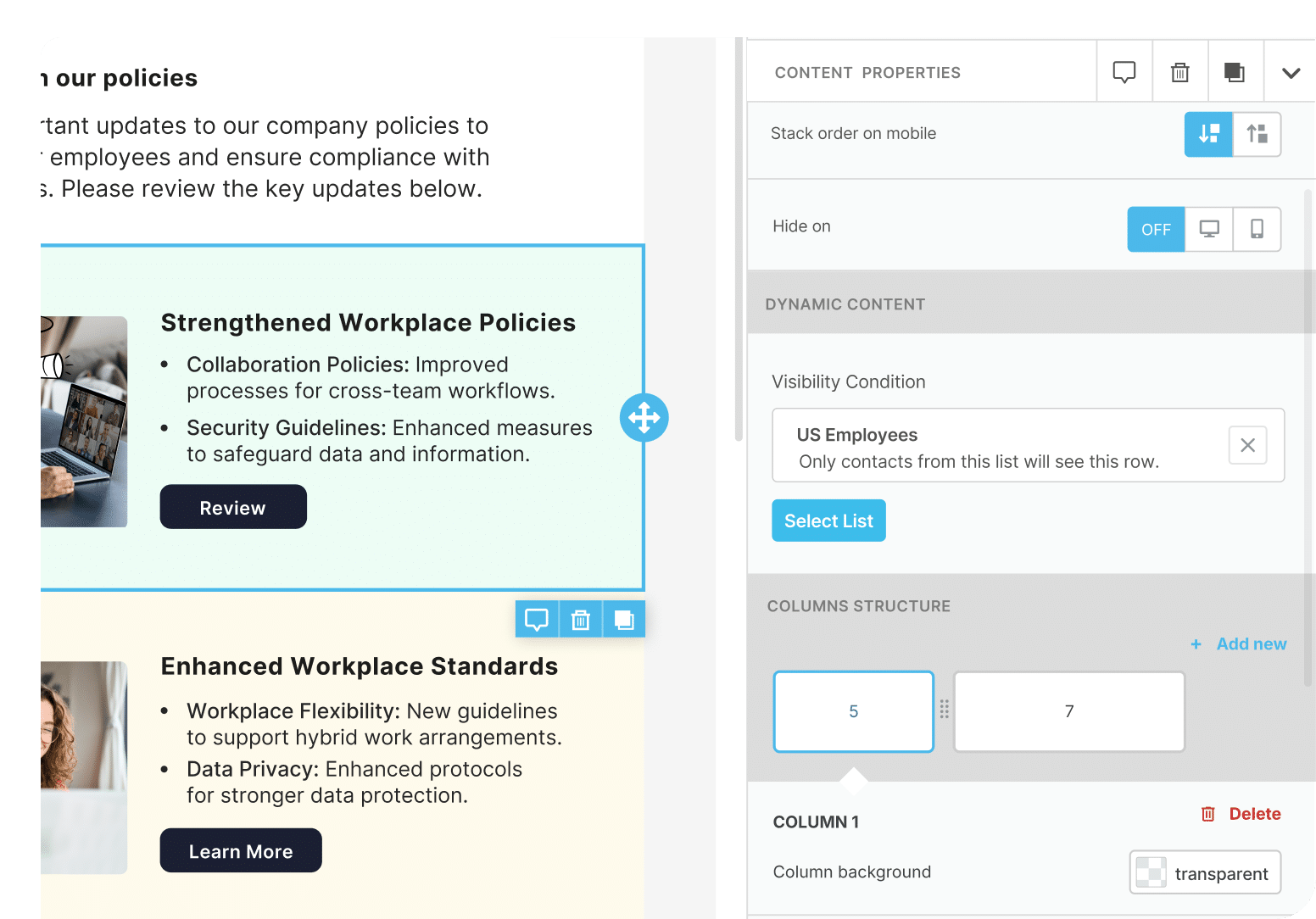Click the row comment icon in floating toolbar
The width and height of the screenshot is (1316, 919).
pos(537,620)
